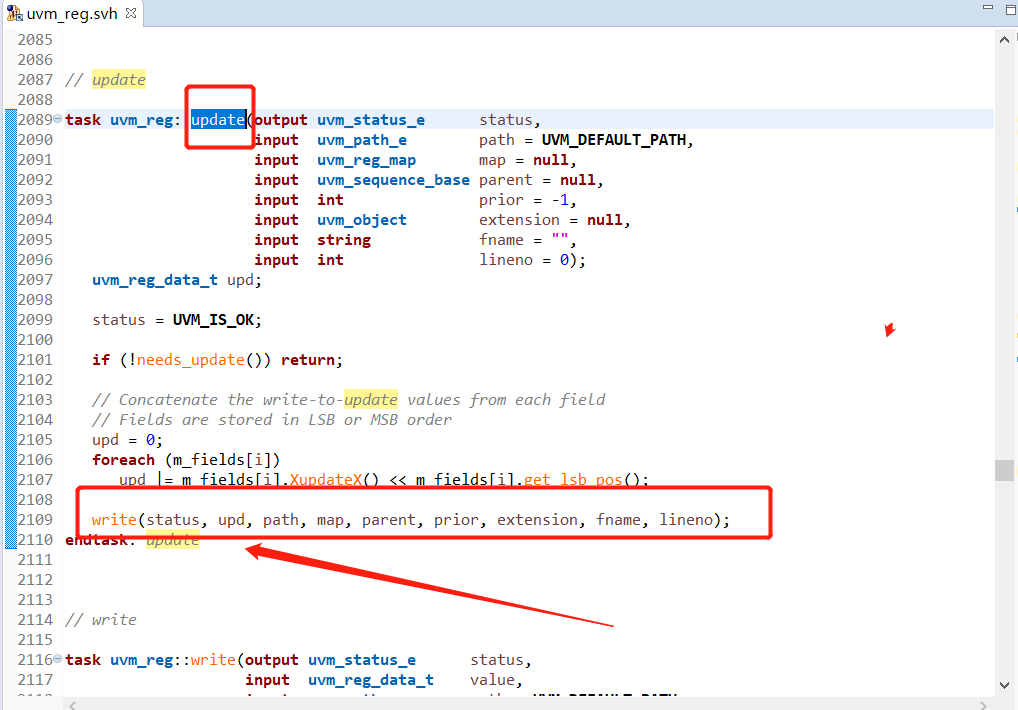Screen dimensions: 1018x710
Task: Click the '// write' comment on line 2114
Action: 101,620
